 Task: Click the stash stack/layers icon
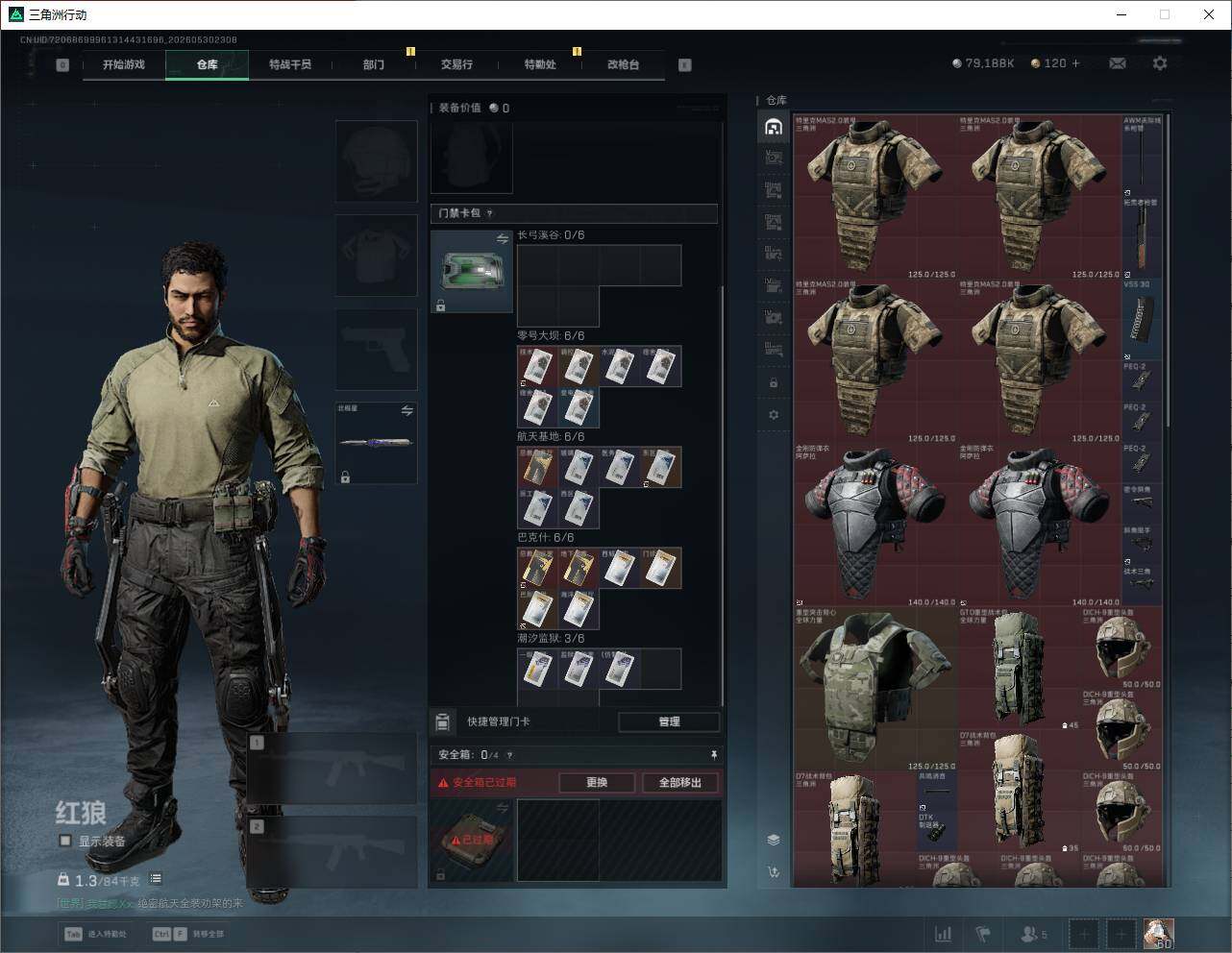click(774, 840)
